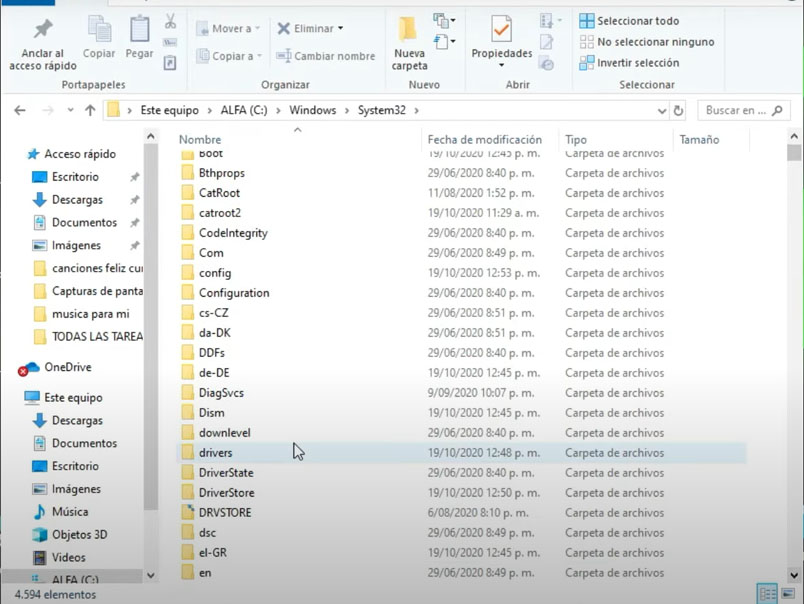Open the Copiar a dropdown

pos(259,56)
